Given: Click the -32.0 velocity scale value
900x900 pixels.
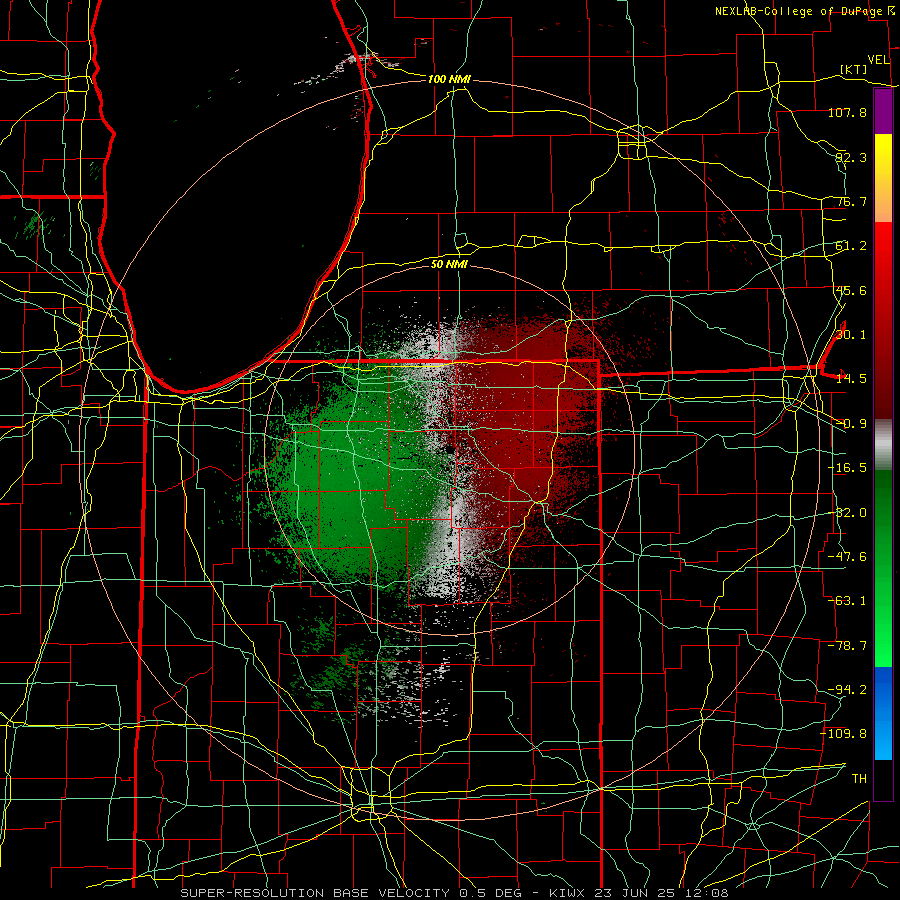Looking at the screenshot, I should point(847,513).
